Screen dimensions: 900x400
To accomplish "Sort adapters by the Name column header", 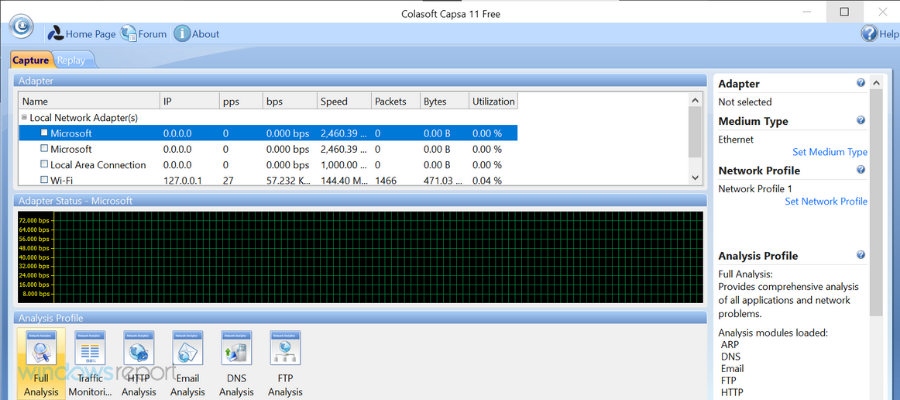I will click(x=89, y=102).
